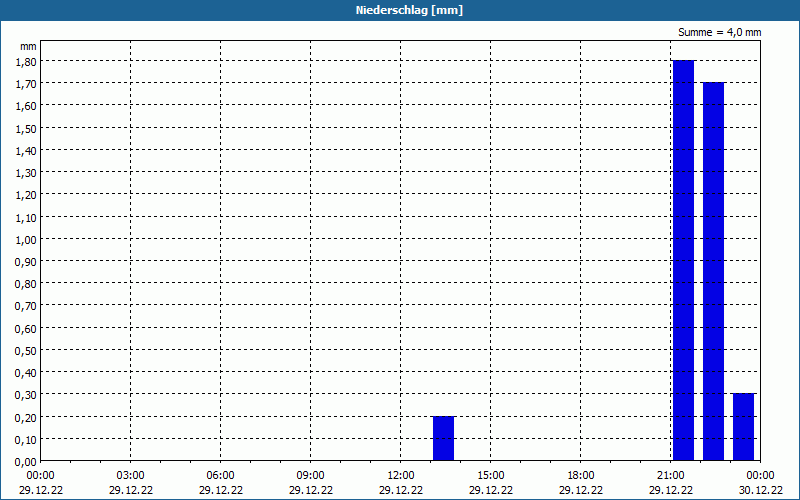The width and height of the screenshot is (800, 500).
Task: Click the 1,50 y-axis label
Action: tap(26, 128)
